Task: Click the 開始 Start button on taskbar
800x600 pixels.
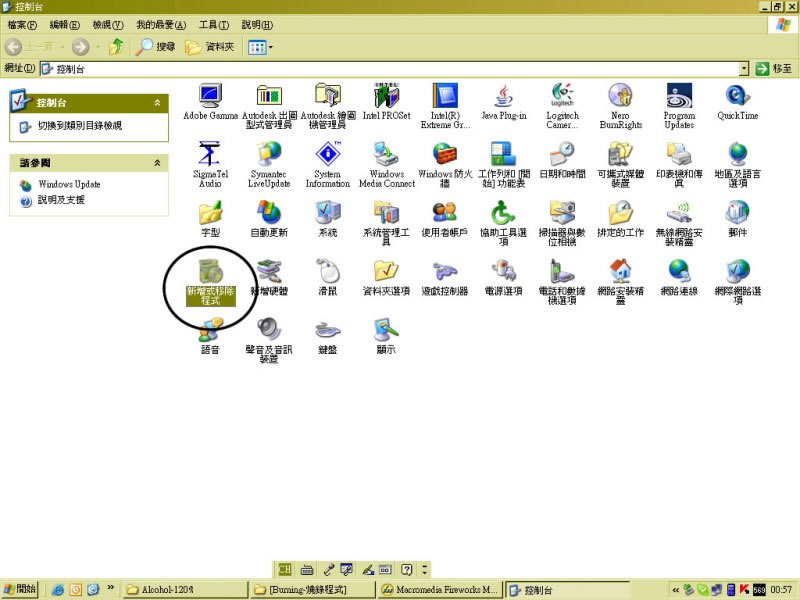Action: click(20, 589)
